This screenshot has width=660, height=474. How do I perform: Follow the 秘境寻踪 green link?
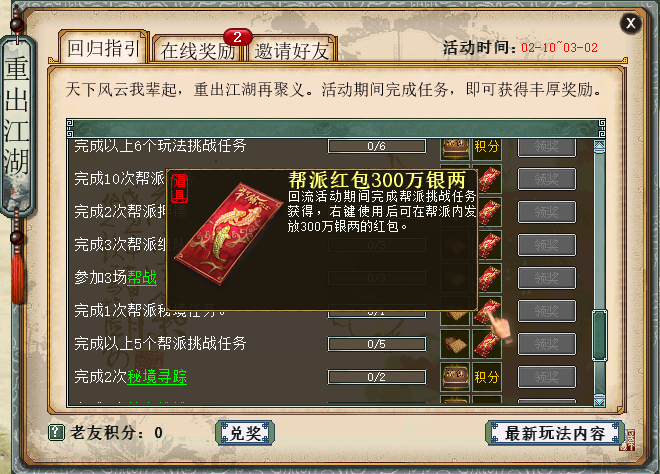coord(157,376)
